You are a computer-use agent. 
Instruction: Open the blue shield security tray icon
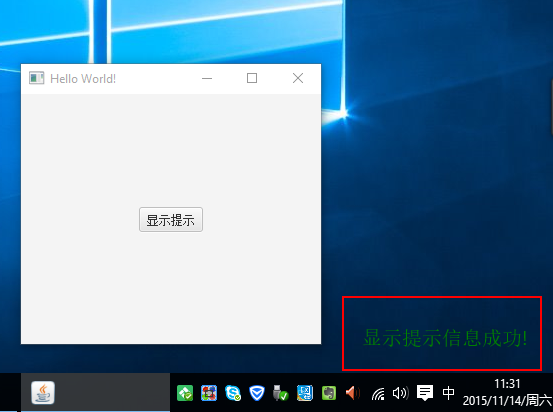pyautogui.click(x=257, y=393)
